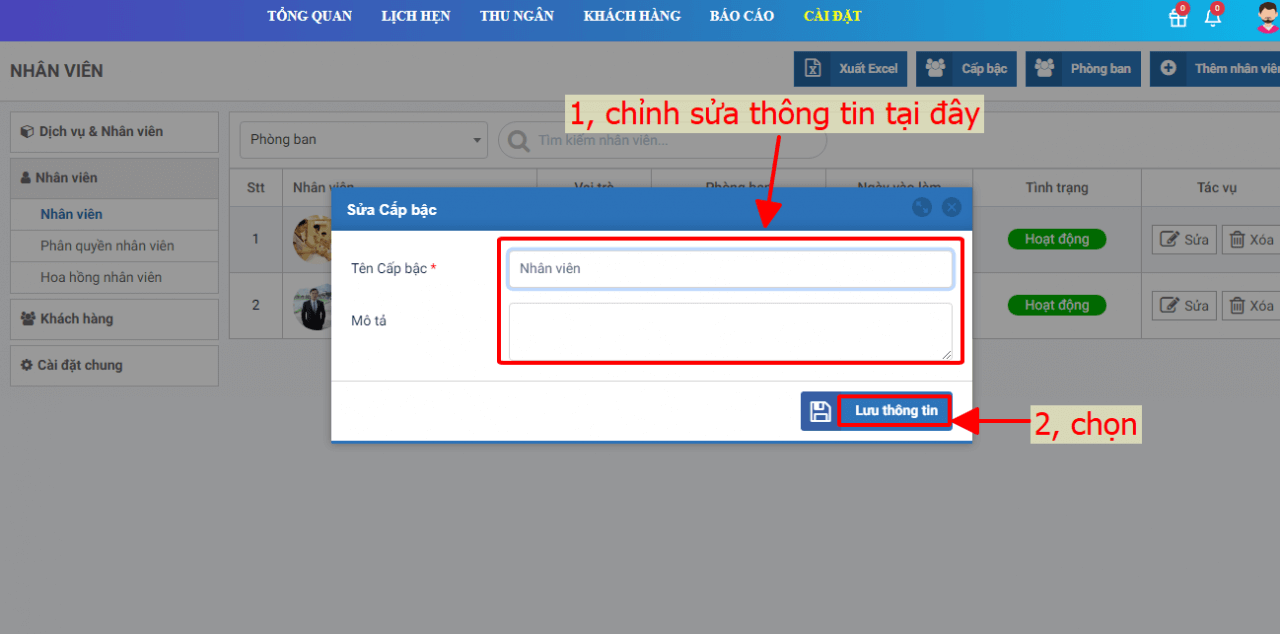Click the user avatar in top bar
This screenshot has width=1280, height=634.
click(x=1267, y=17)
